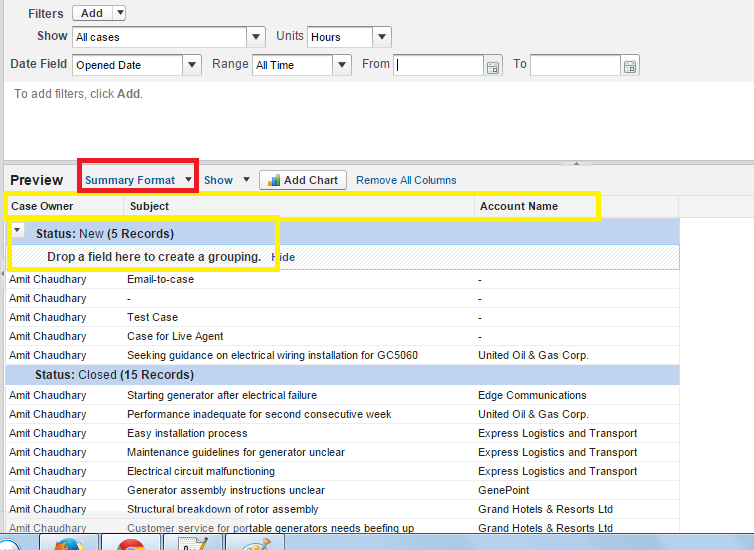
Task: Click the Subject column header
Action: pos(149,206)
